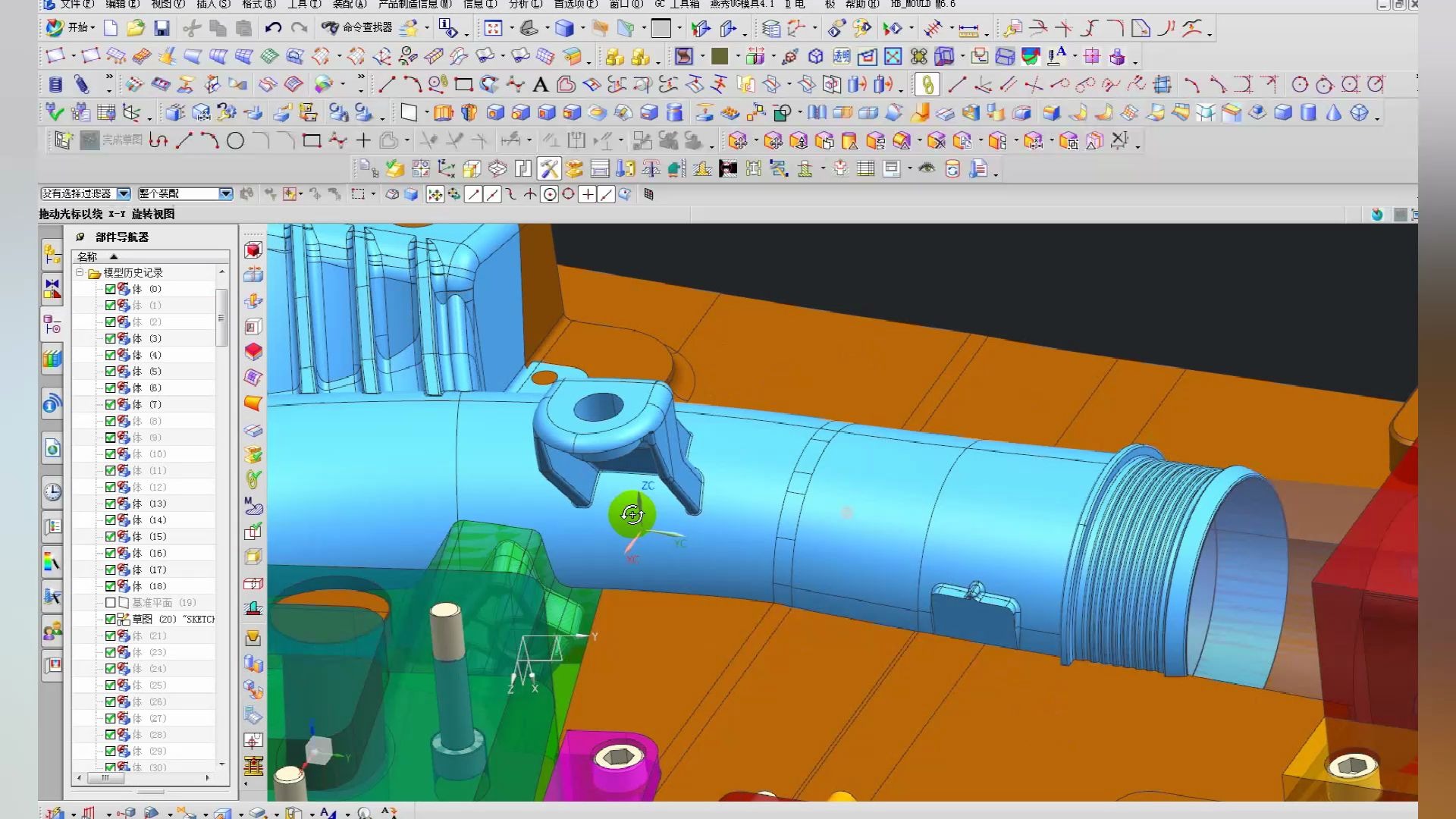Open the 整个装配 scope dropdown
The image size is (1456, 819).
pyautogui.click(x=225, y=194)
